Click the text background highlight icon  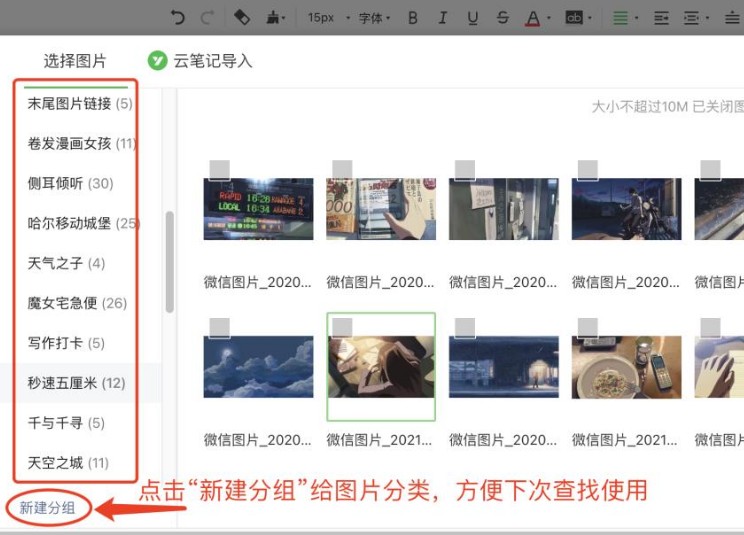point(574,18)
